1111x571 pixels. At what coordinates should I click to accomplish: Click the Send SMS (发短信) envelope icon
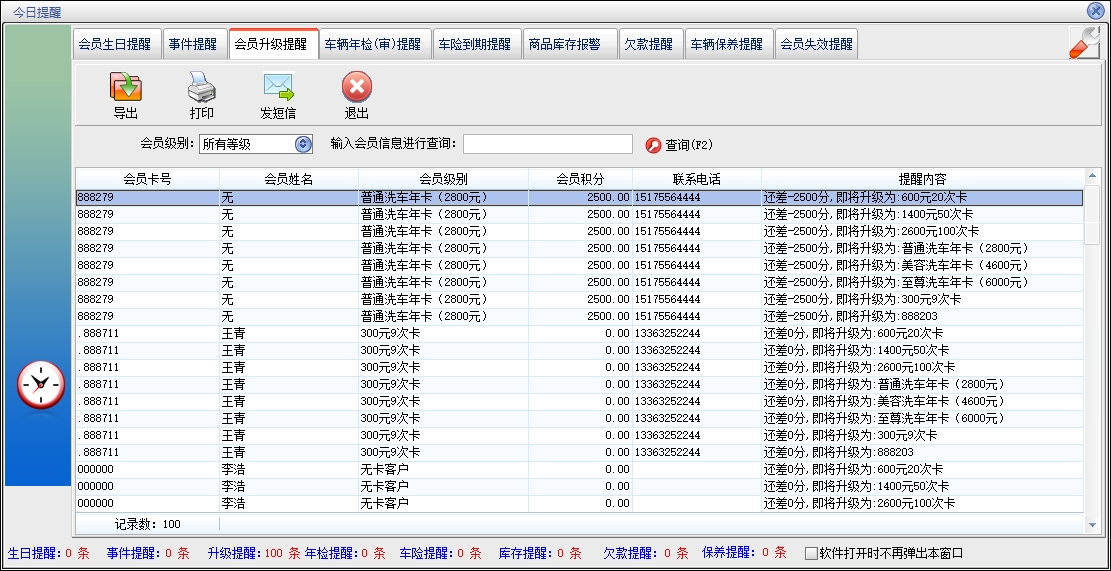[x=278, y=88]
